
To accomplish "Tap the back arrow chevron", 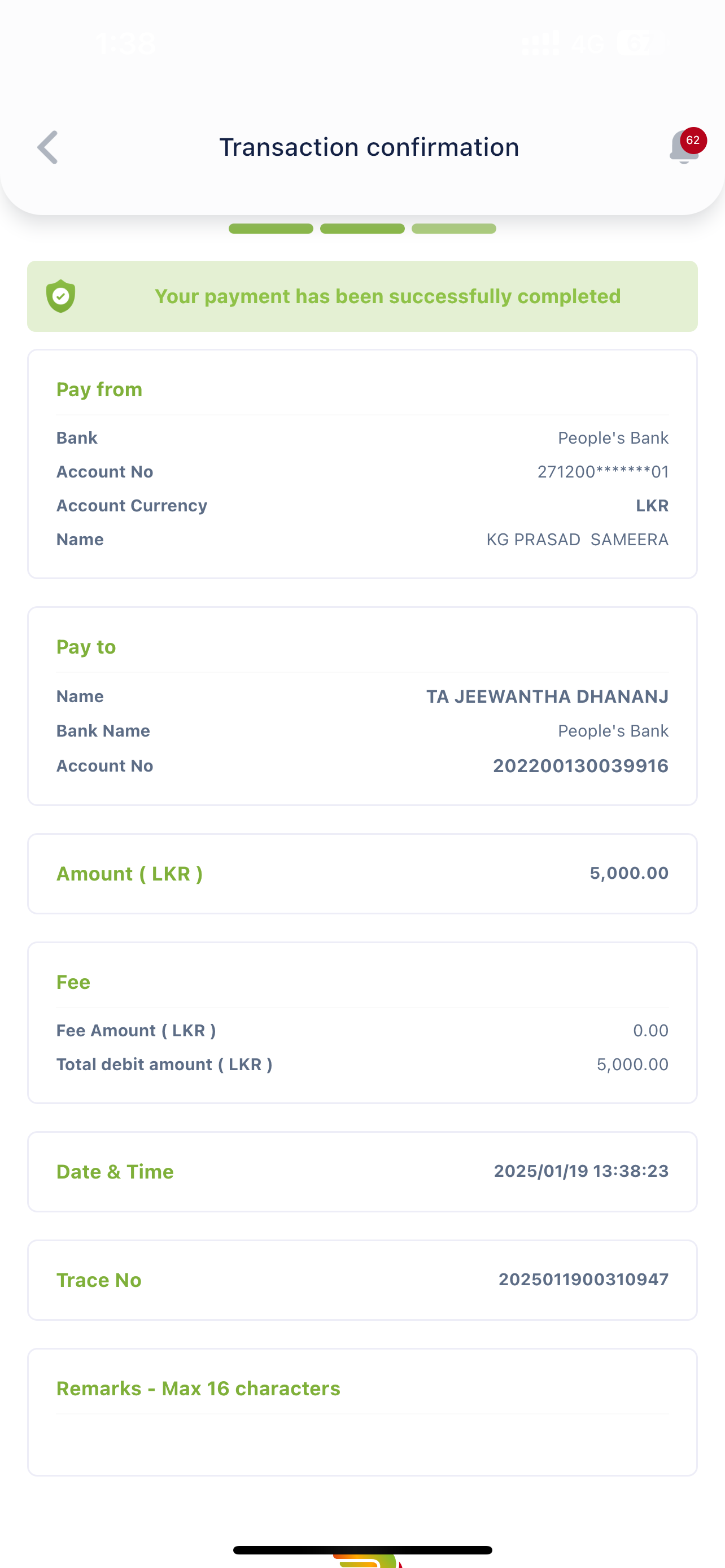I will pyautogui.click(x=48, y=147).
